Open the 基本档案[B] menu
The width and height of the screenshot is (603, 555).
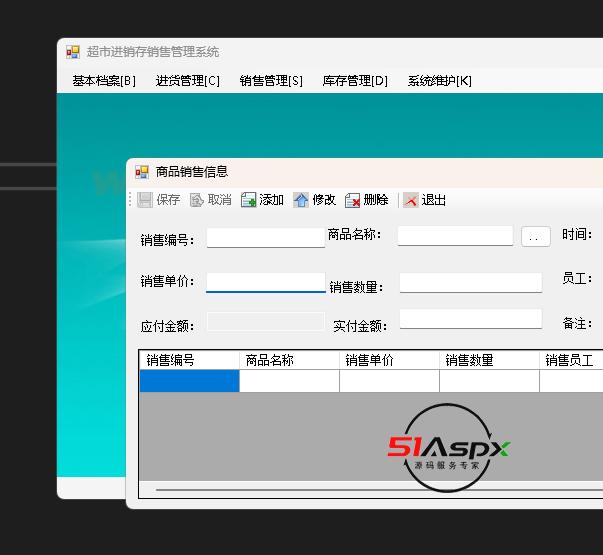click(104, 81)
